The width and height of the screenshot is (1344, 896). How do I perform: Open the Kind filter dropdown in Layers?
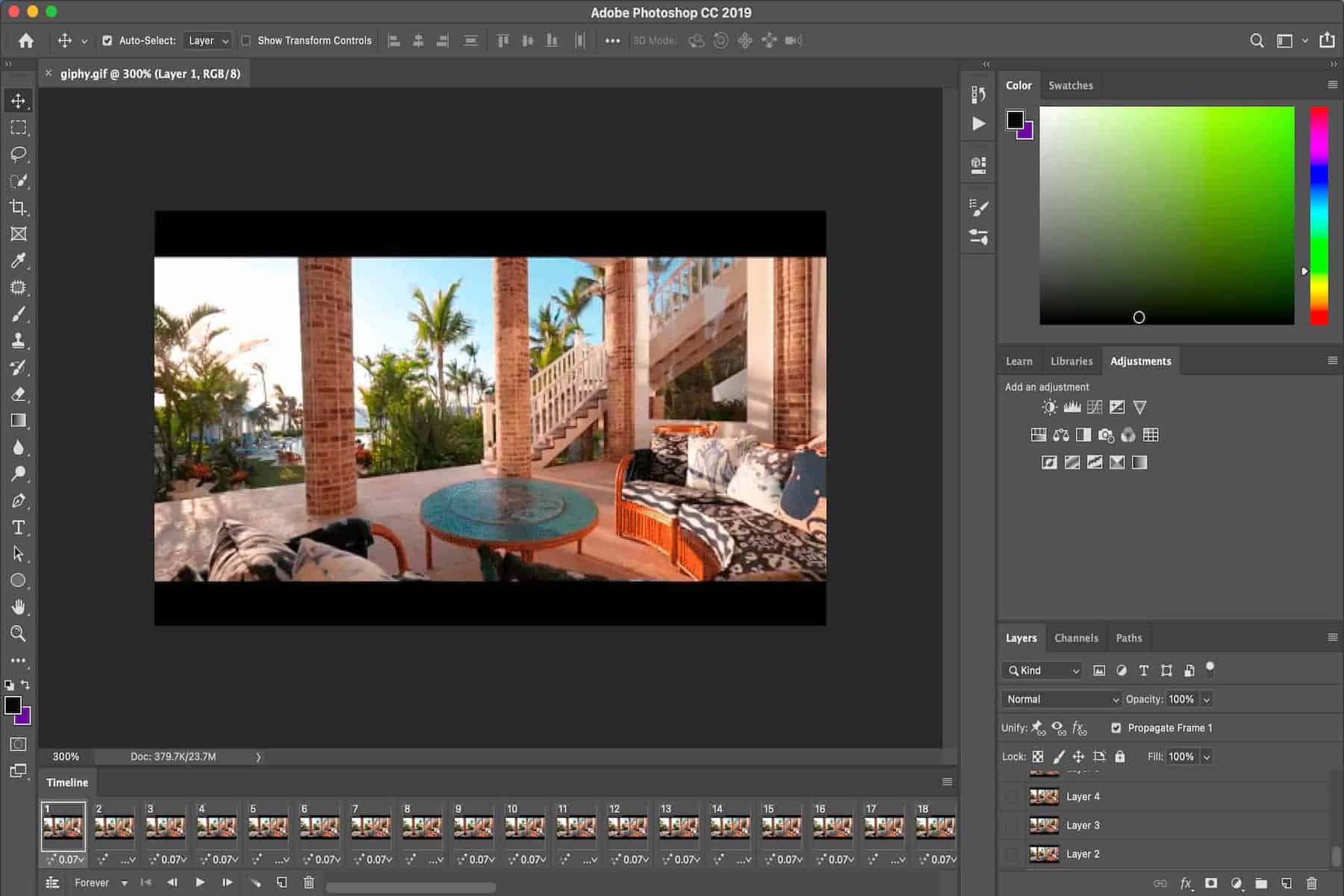(x=1040, y=670)
